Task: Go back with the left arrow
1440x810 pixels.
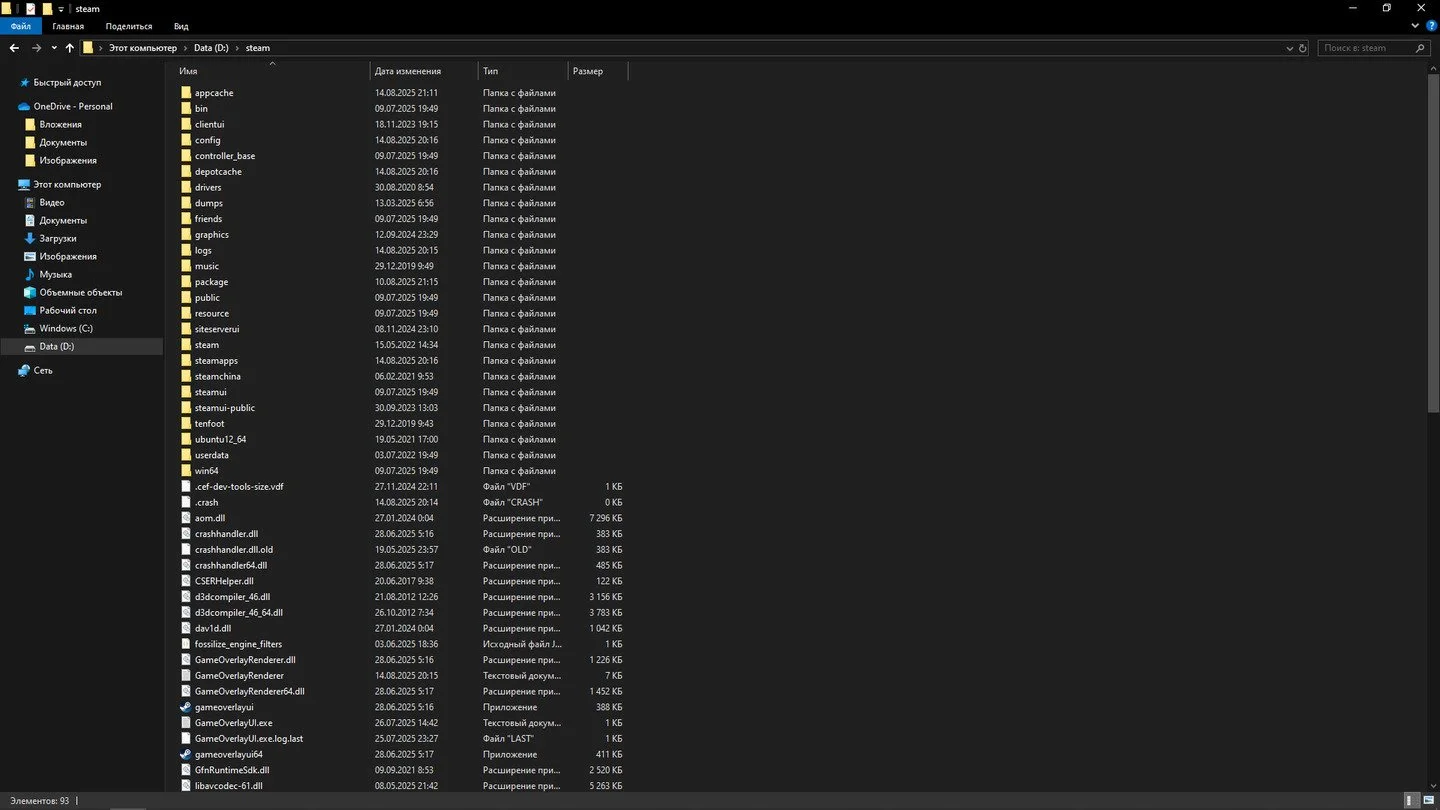Action: [x=14, y=48]
